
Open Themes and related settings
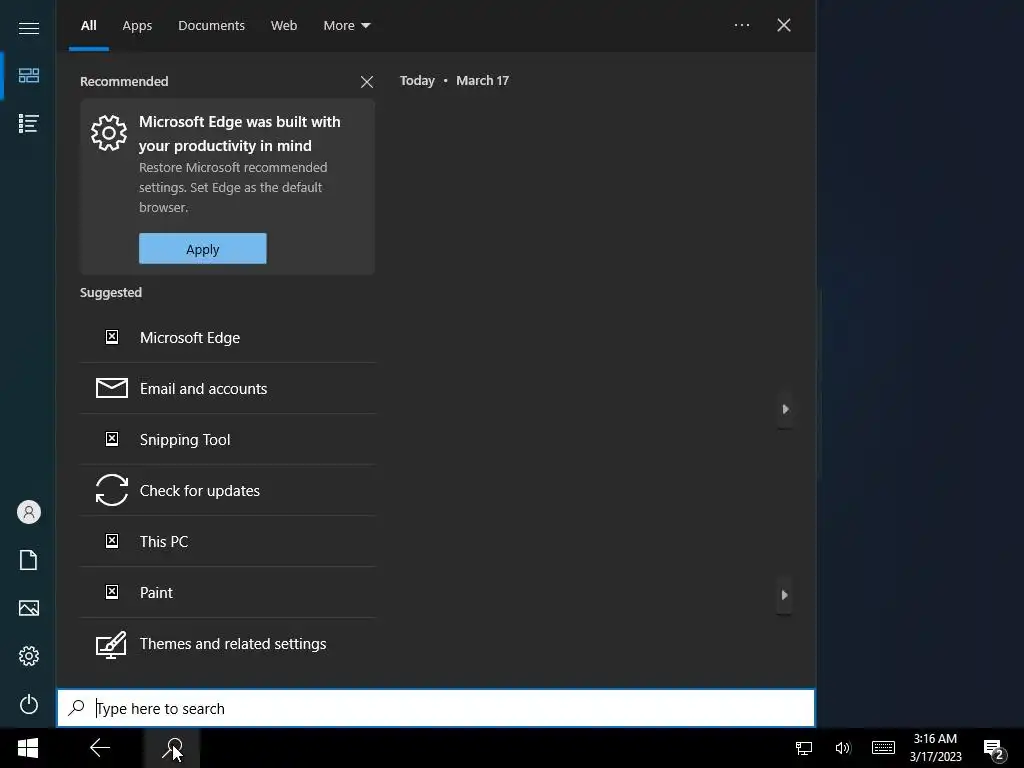(x=228, y=643)
